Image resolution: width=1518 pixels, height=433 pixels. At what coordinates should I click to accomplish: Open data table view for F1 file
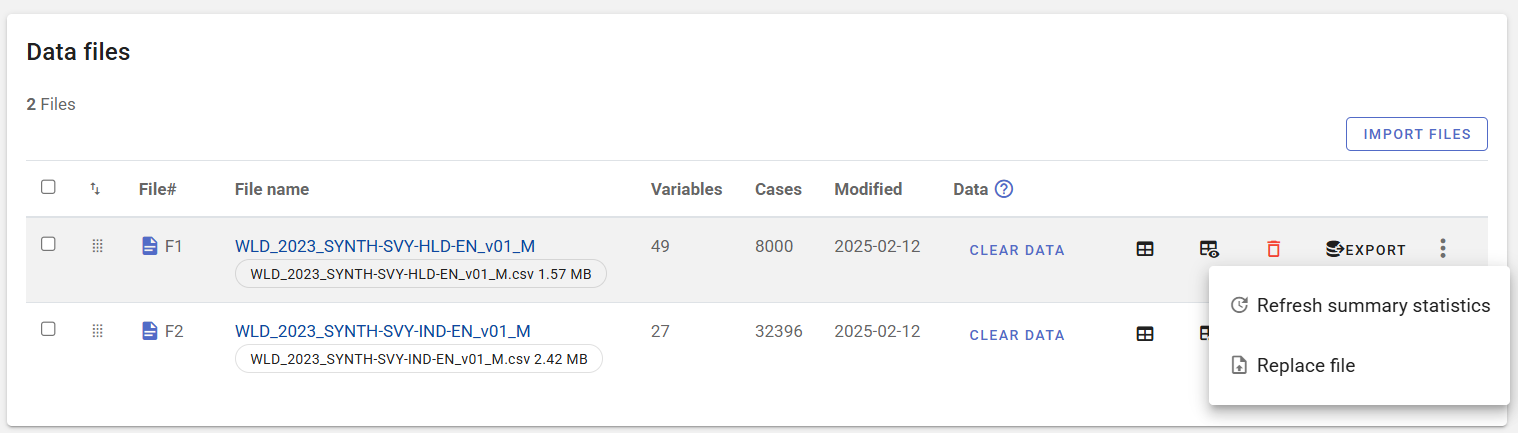1145,249
